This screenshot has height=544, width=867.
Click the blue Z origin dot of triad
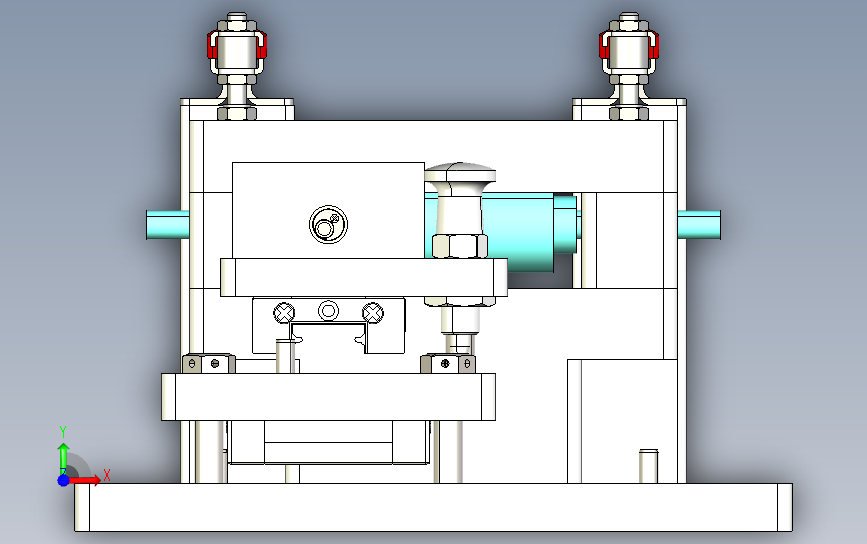click(x=63, y=480)
